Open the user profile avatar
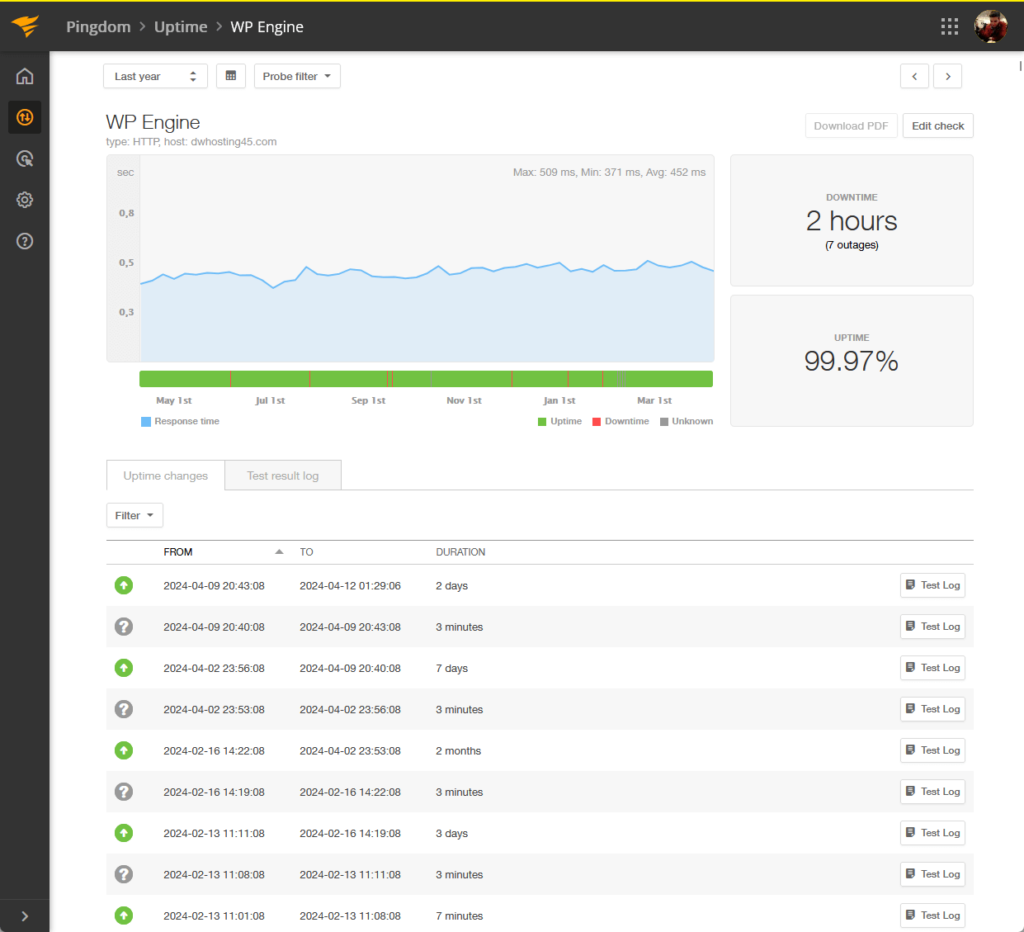Viewport: 1024px width, 932px height. coord(991,26)
